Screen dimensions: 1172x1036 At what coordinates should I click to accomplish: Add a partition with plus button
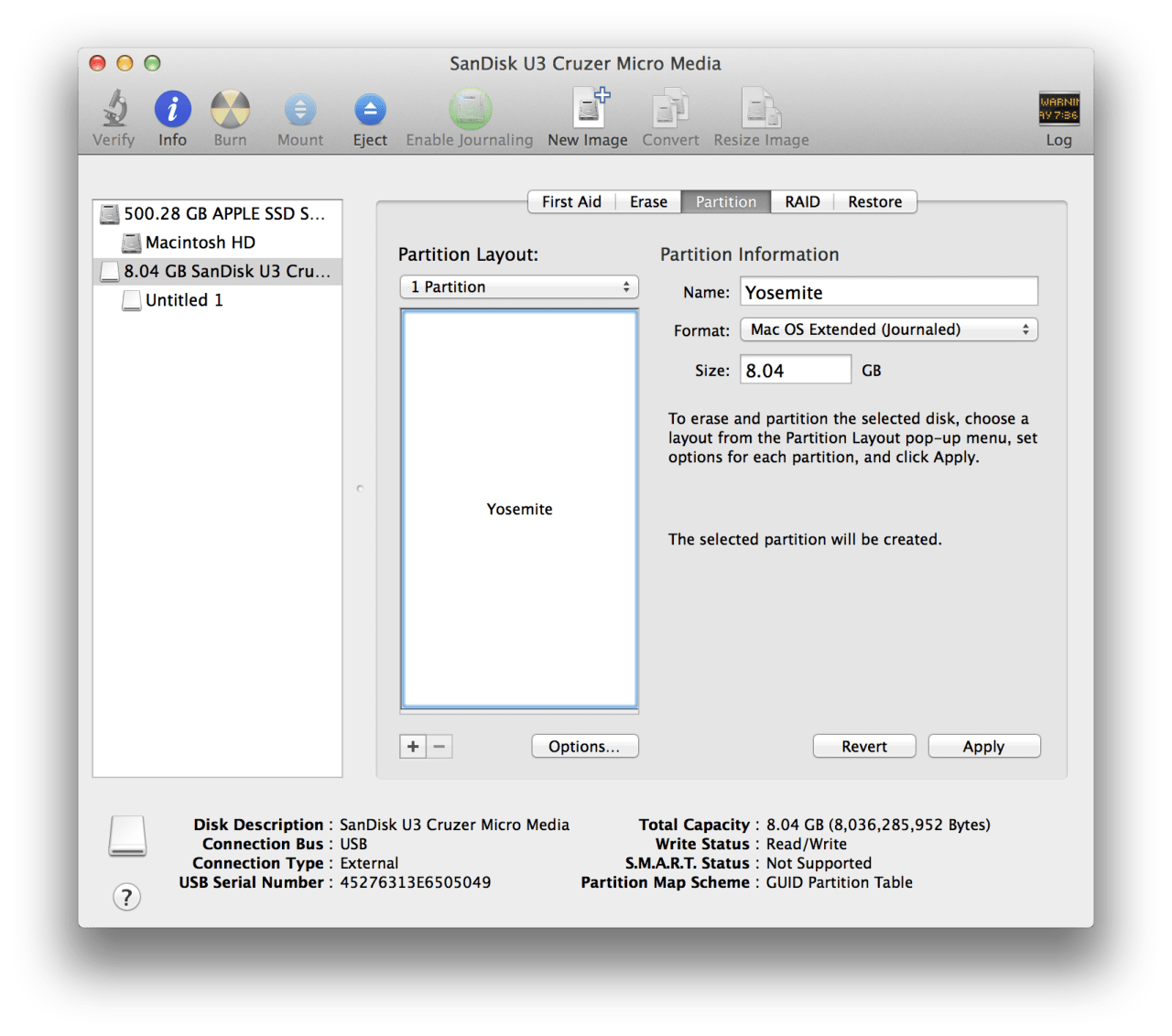click(x=413, y=747)
